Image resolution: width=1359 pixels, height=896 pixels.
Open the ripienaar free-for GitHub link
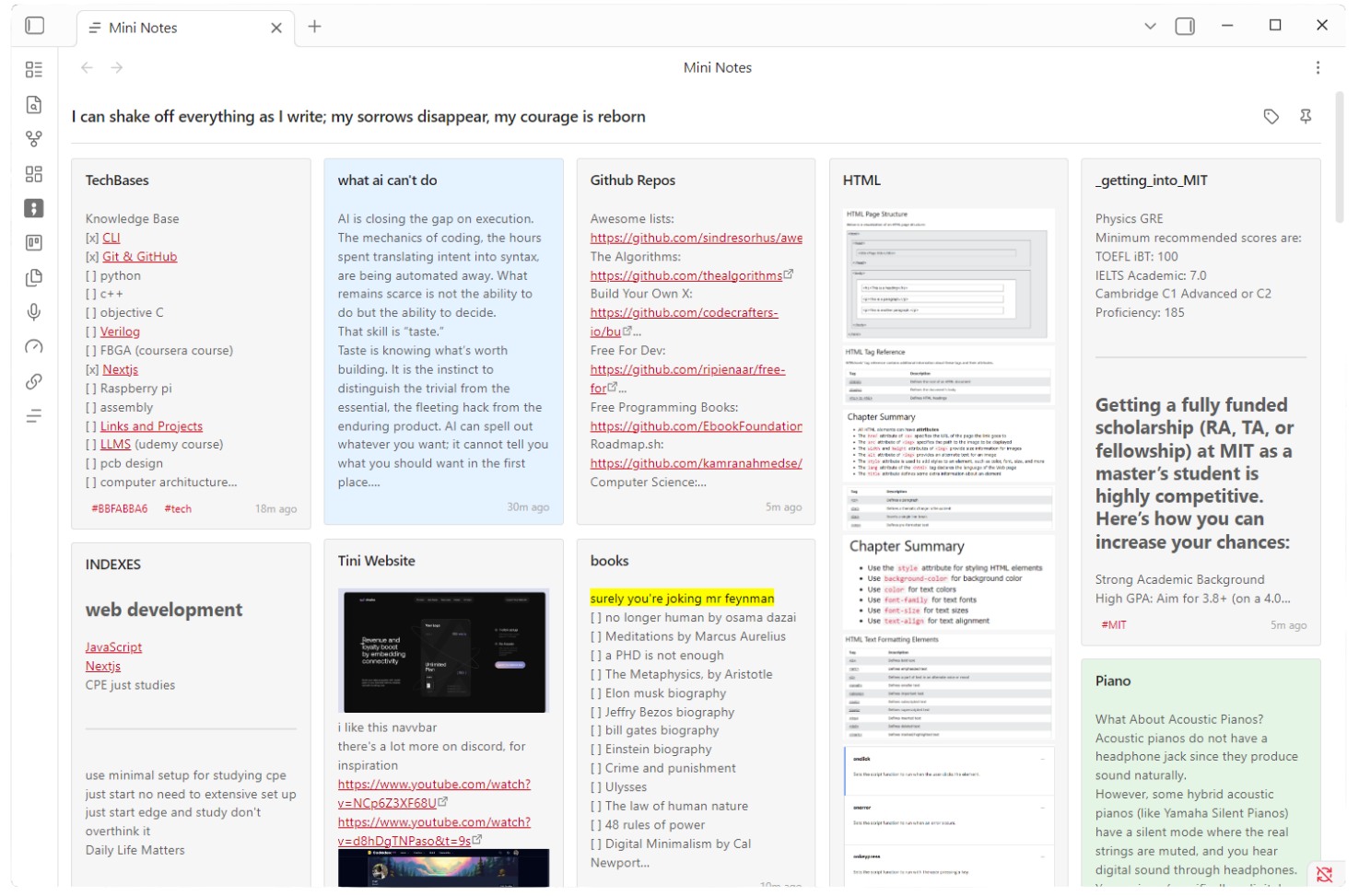pos(687,369)
